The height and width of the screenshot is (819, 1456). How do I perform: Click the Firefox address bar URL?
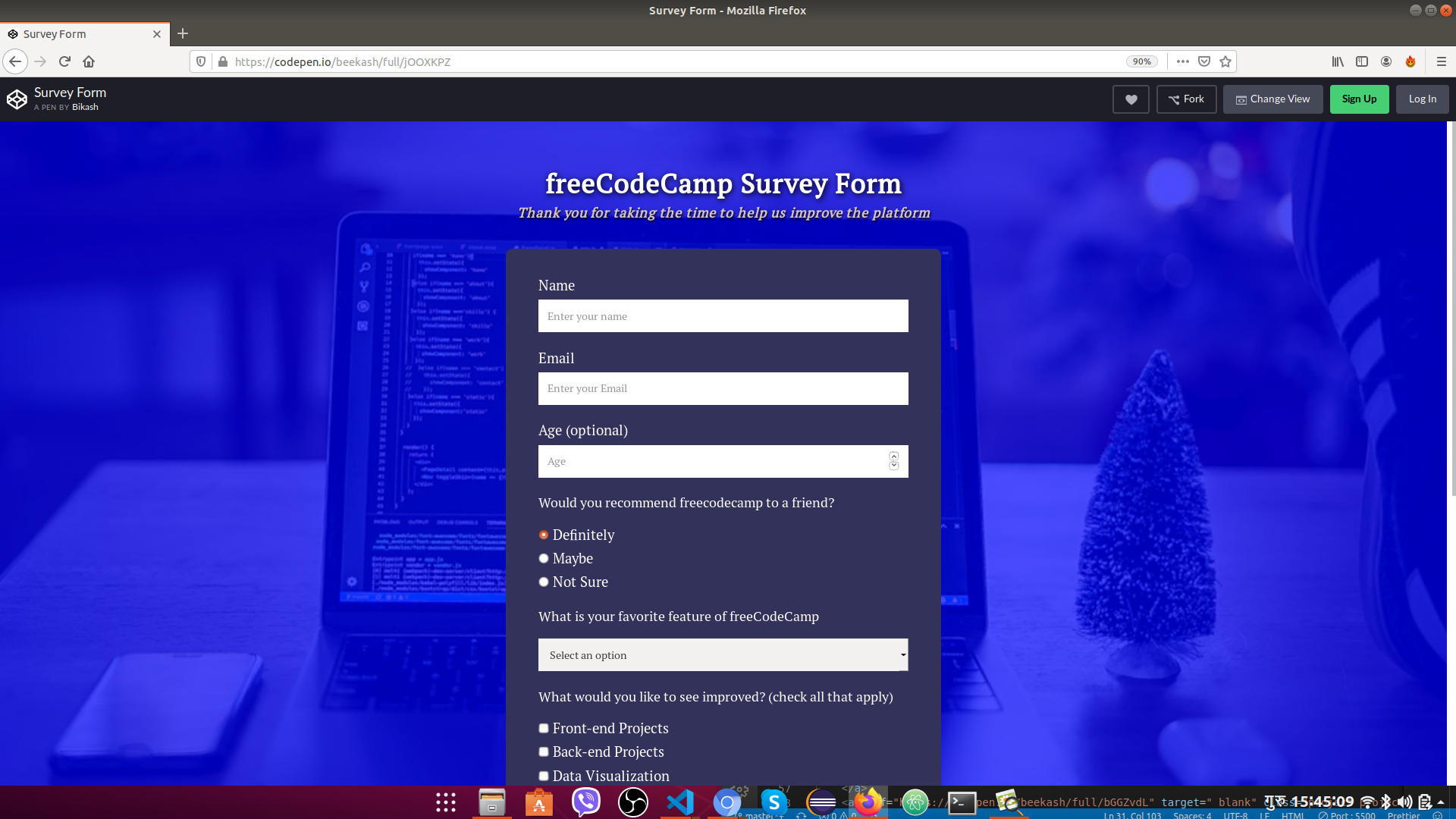pyautogui.click(x=342, y=61)
